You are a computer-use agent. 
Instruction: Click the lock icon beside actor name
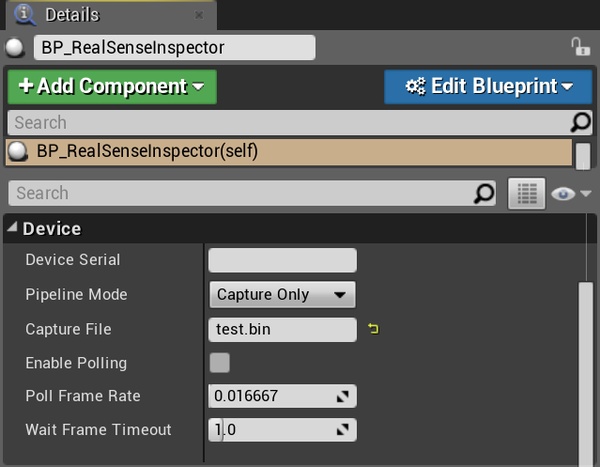579,46
